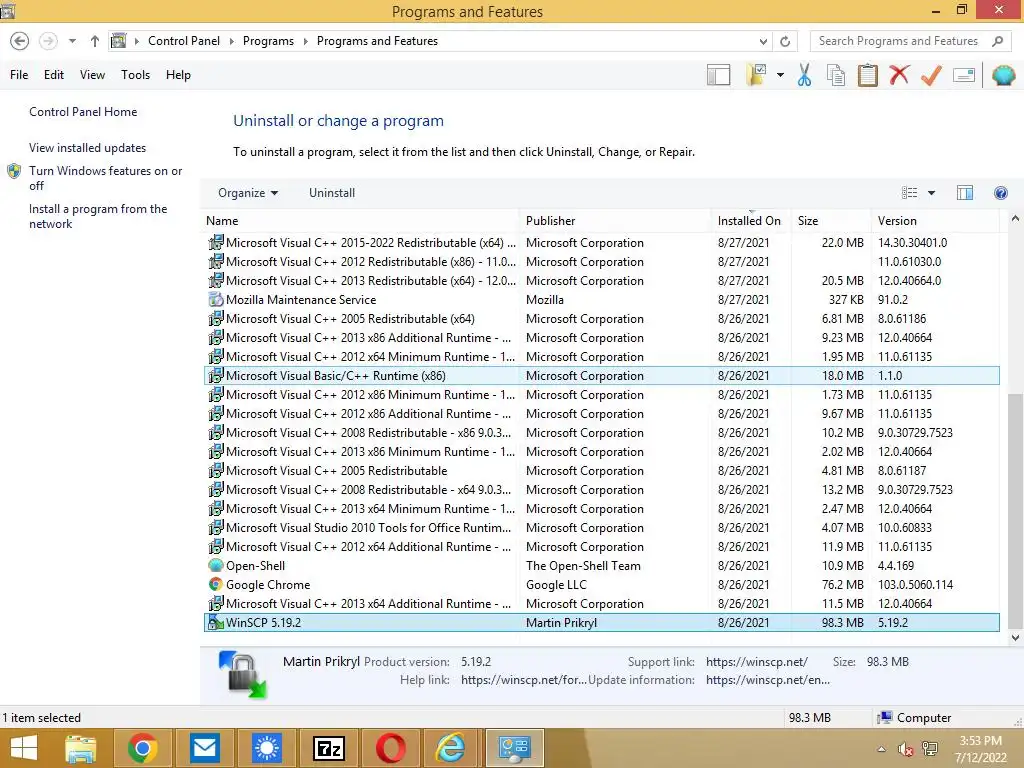Toggle the preview pane icon
1024x768 pixels.
pos(965,193)
